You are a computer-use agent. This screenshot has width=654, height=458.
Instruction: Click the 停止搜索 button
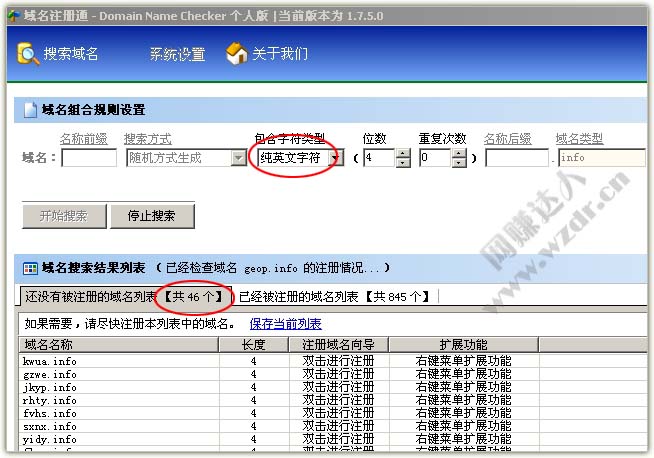152,216
